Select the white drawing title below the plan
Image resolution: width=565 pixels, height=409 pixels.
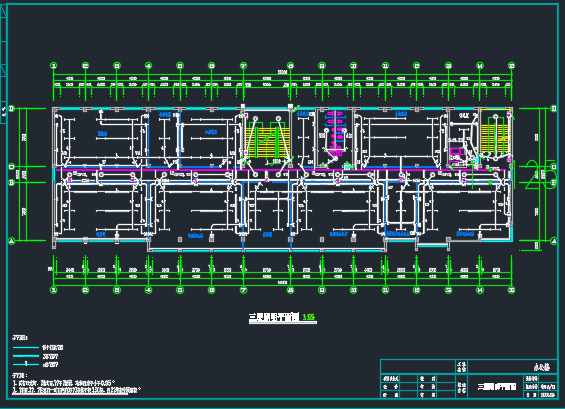[274, 317]
